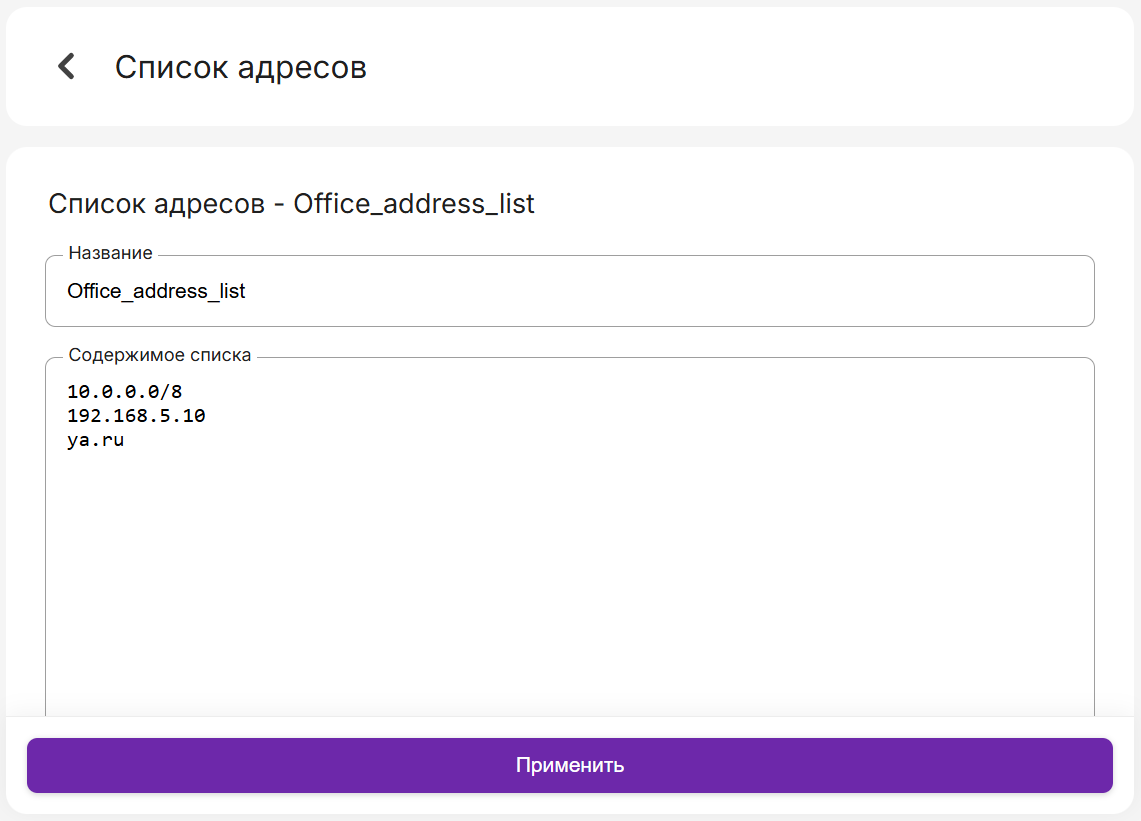The width and height of the screenshot is (1141, 821).
Task: Click the "Список адресов" page header title
Action: (240, 67)
